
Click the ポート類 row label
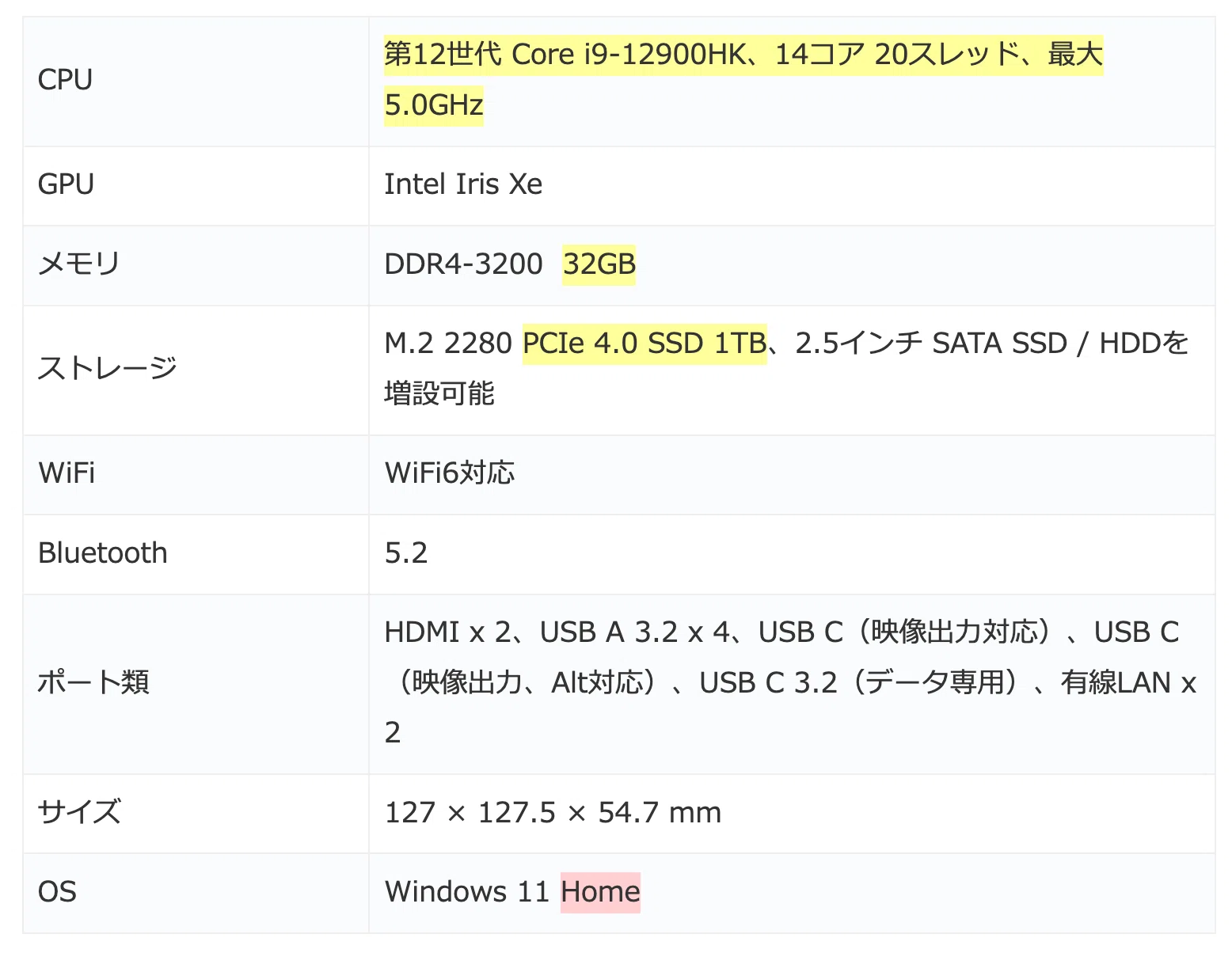[93, 682]
